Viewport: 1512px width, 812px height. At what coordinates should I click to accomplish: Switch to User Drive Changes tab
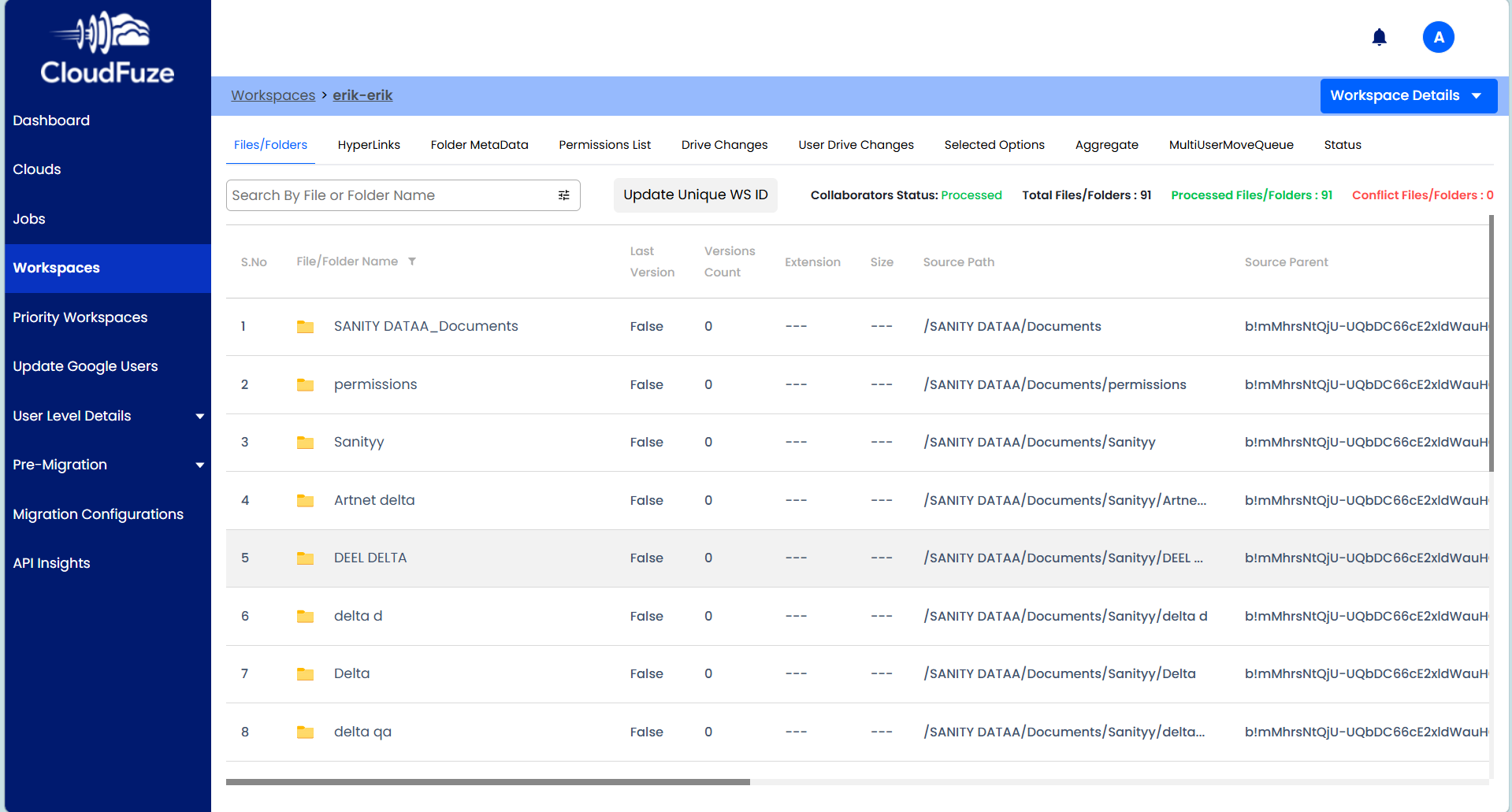[x=856, y=145]
